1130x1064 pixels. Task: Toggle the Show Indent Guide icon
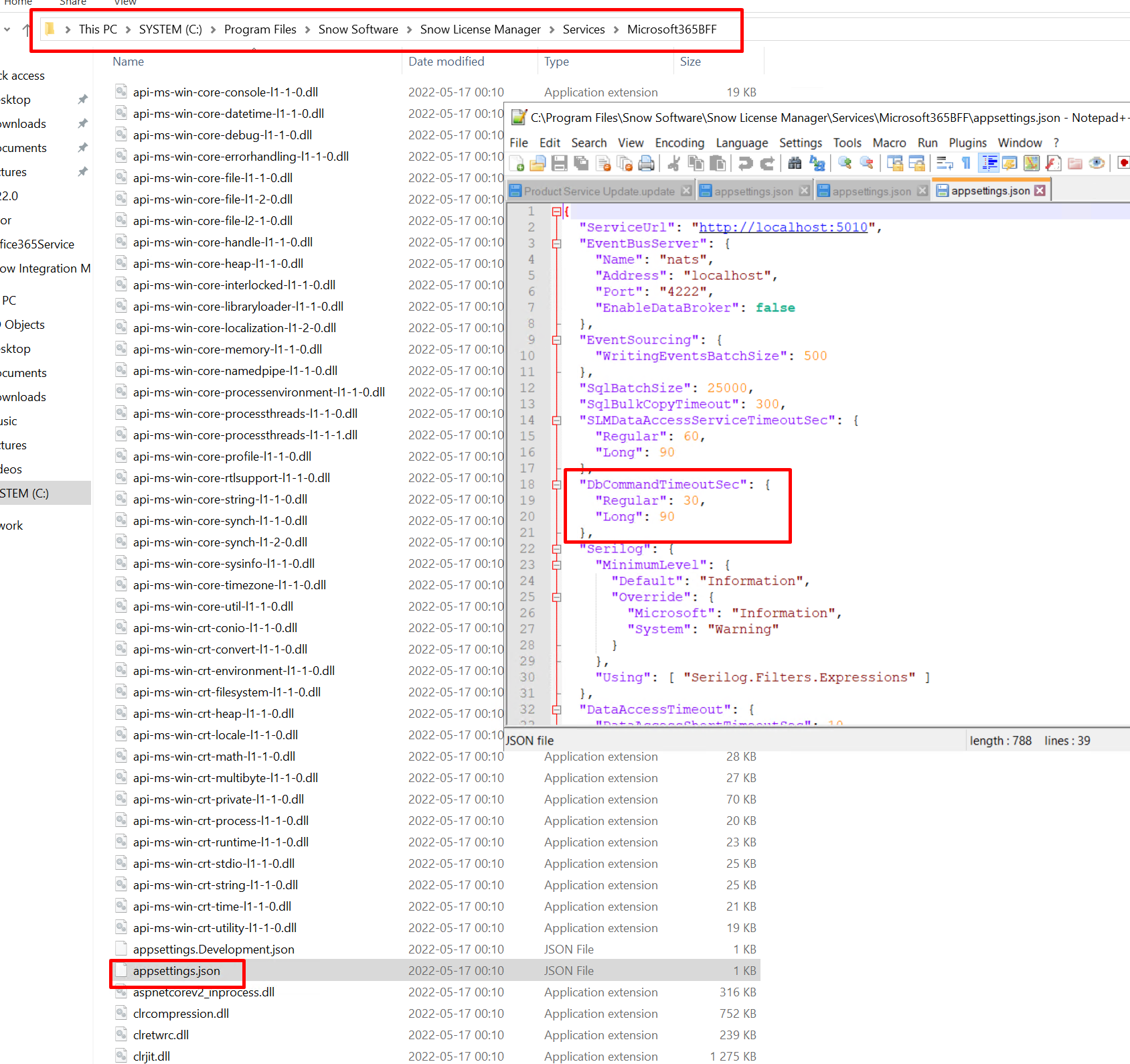click(x=988, y=163)
